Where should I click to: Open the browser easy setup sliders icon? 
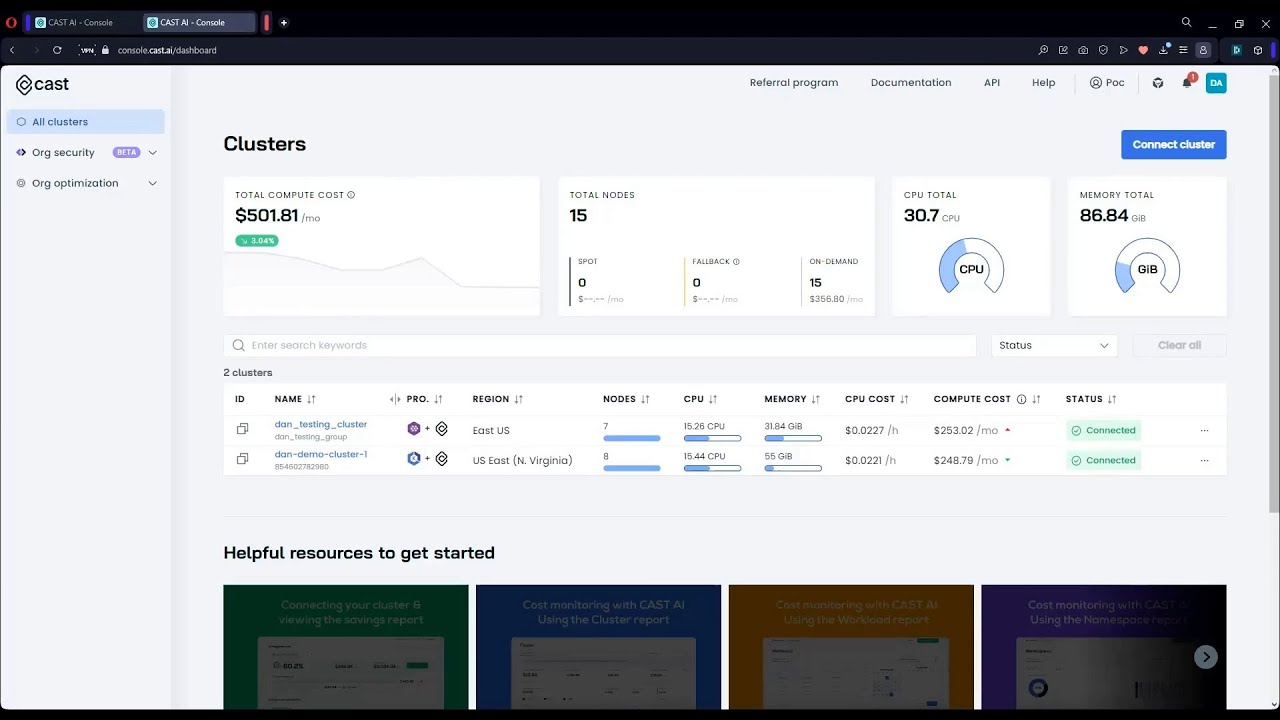1183,50
